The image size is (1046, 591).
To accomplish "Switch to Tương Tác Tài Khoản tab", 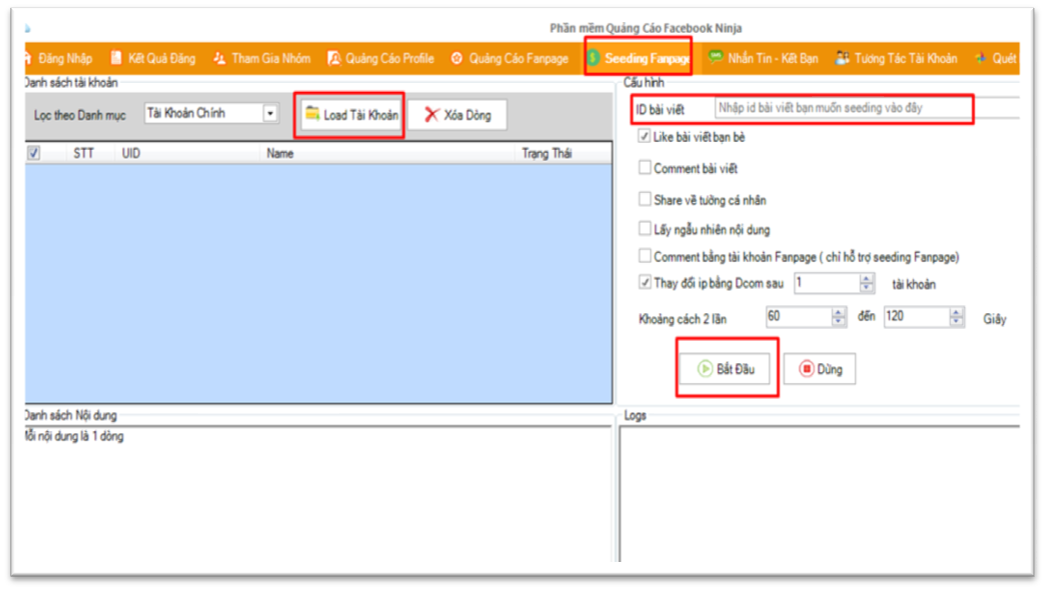I will pos(897,59).
